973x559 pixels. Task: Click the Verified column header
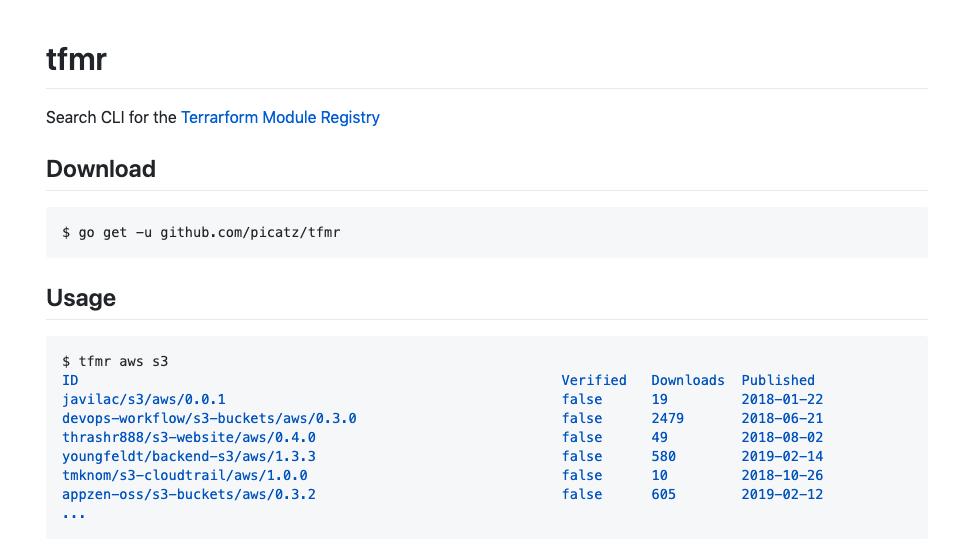(594, 380)
